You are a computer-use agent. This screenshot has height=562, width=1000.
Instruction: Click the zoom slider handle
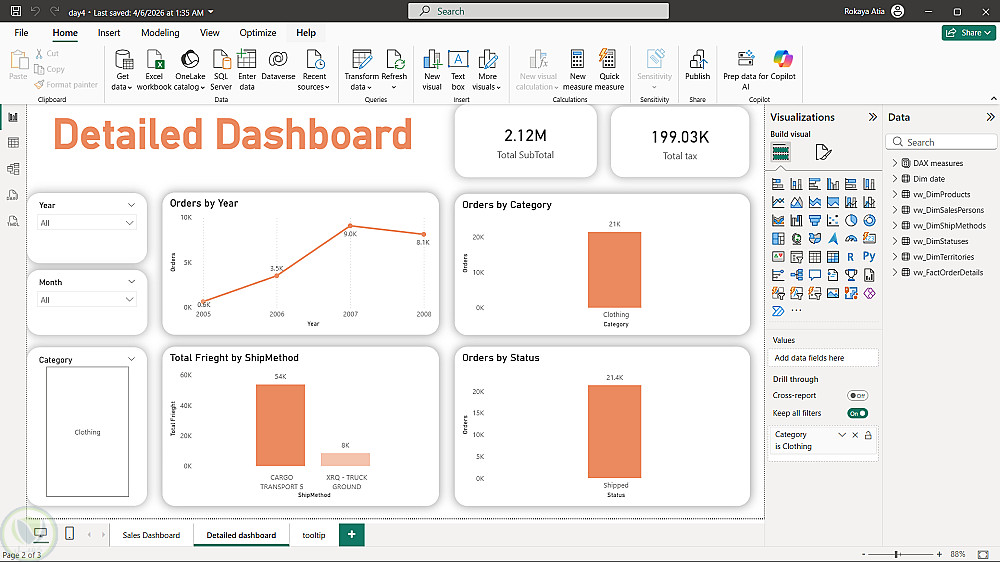[897, 554]
